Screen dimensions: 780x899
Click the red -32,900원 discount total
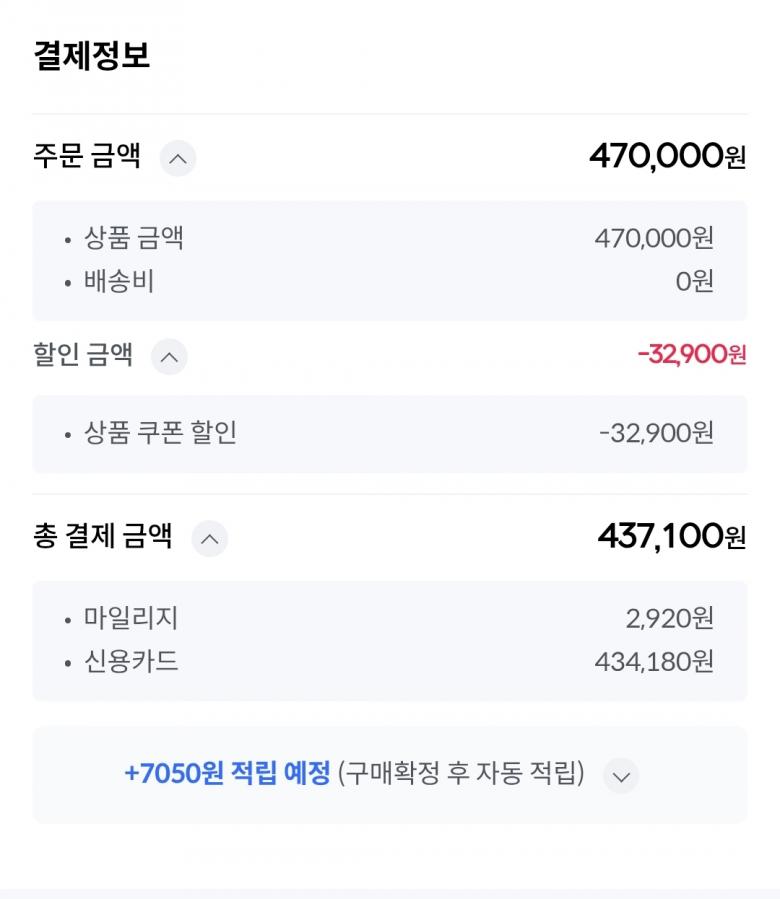click(691, 355)
